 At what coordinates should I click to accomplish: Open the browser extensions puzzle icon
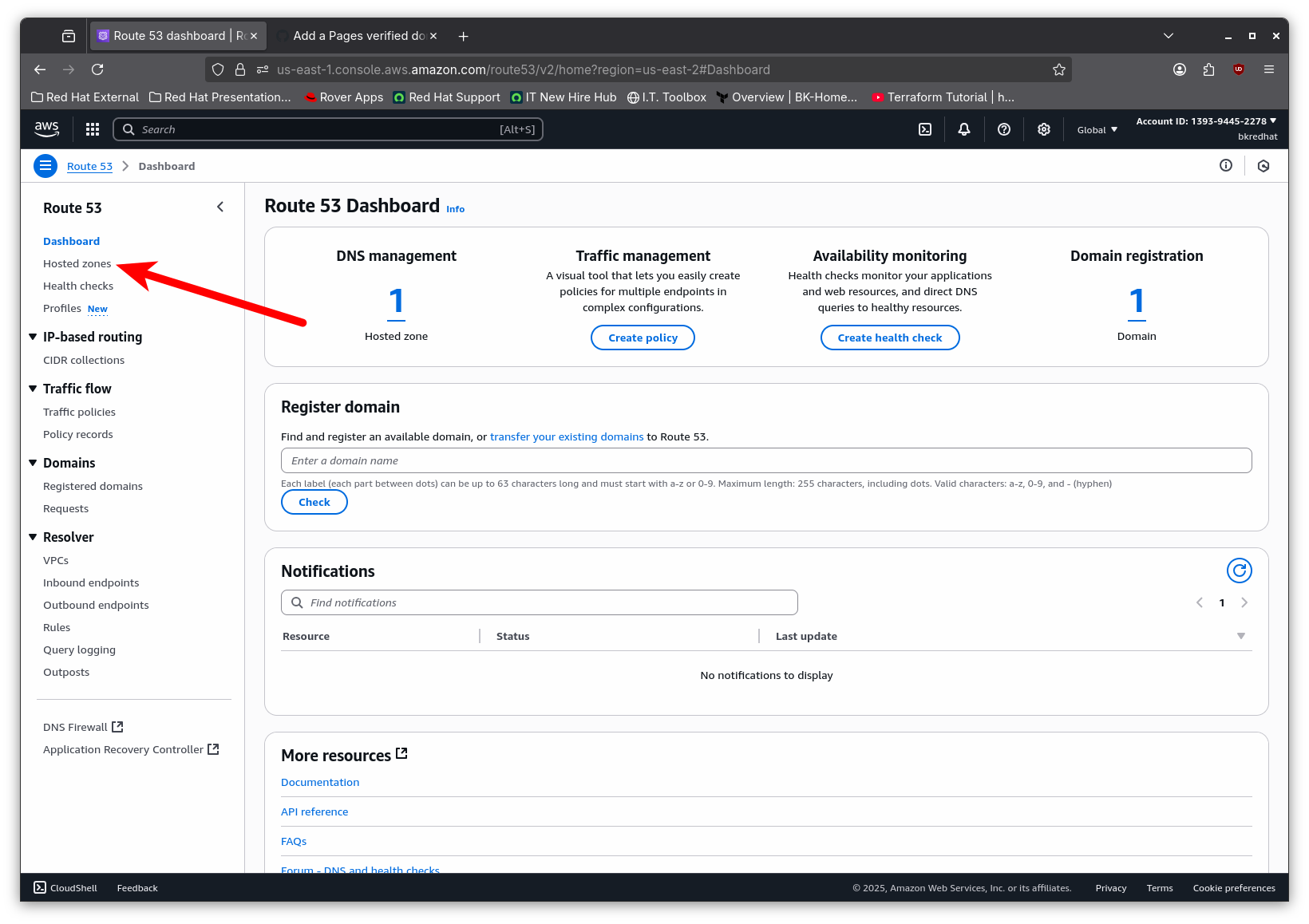[x=1208, y=69]
